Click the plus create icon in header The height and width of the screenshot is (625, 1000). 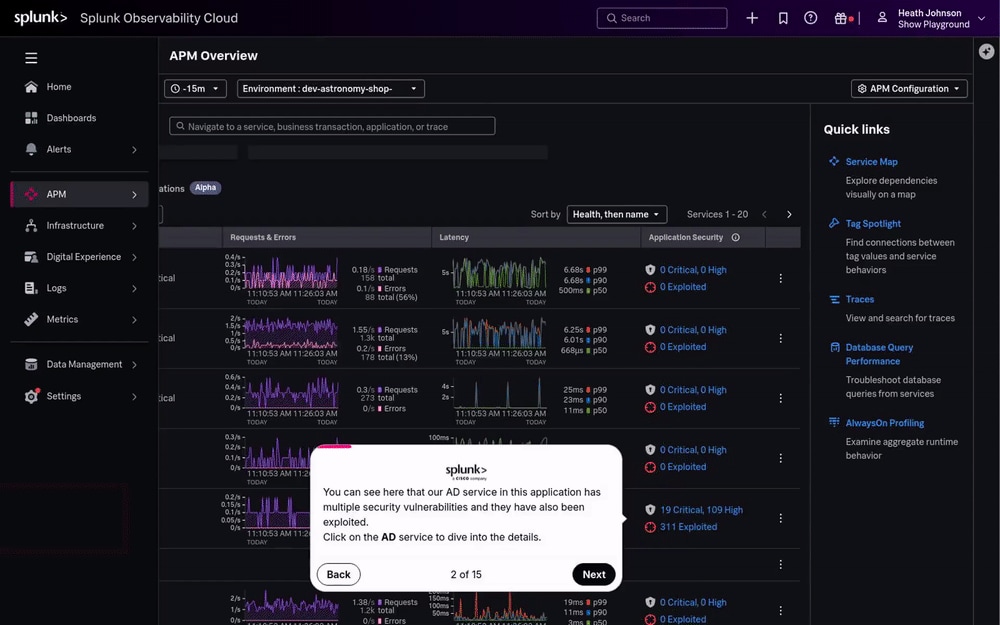752,18
